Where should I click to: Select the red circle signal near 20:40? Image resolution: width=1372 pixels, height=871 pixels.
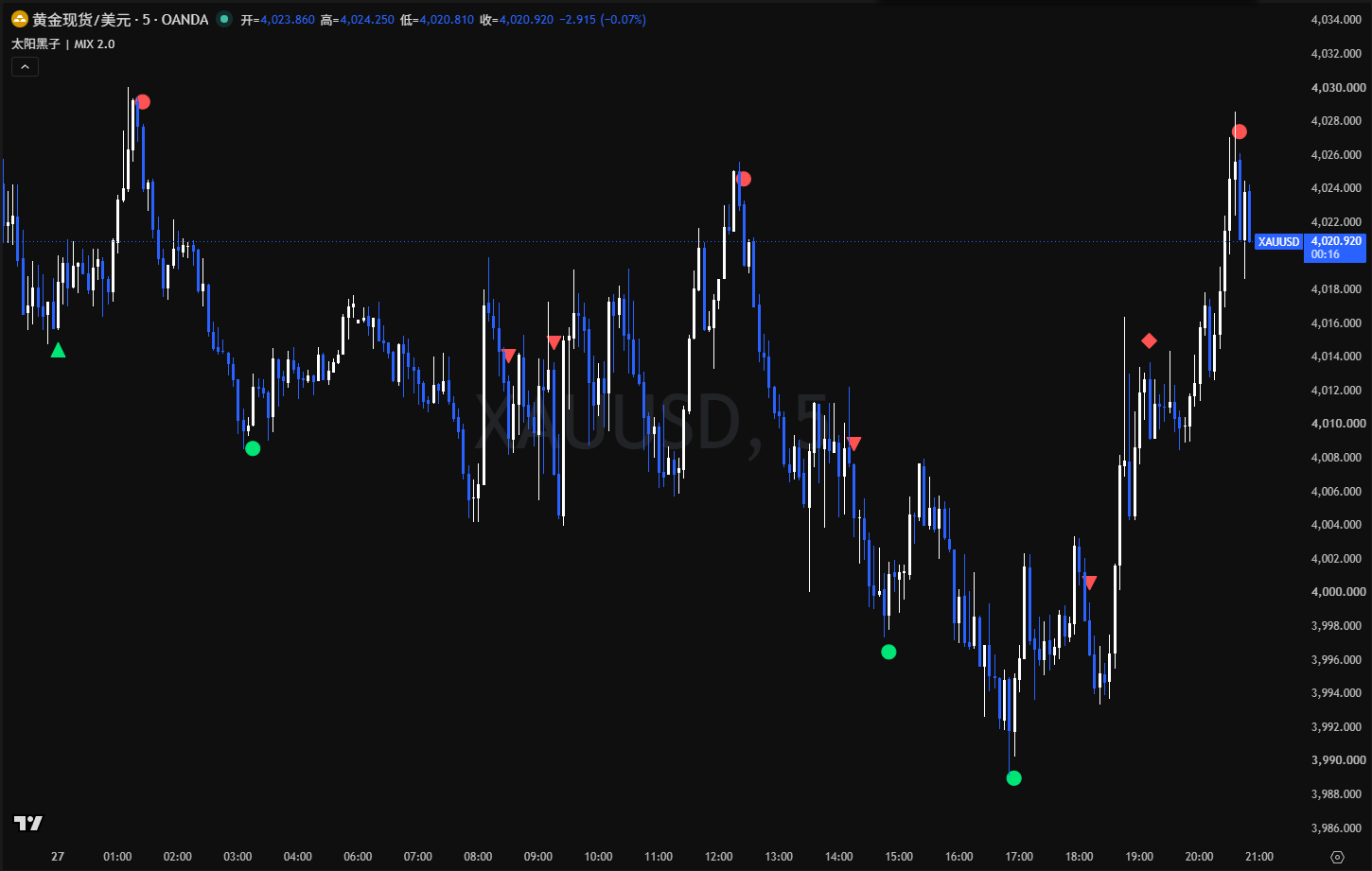coord(1240,131)
